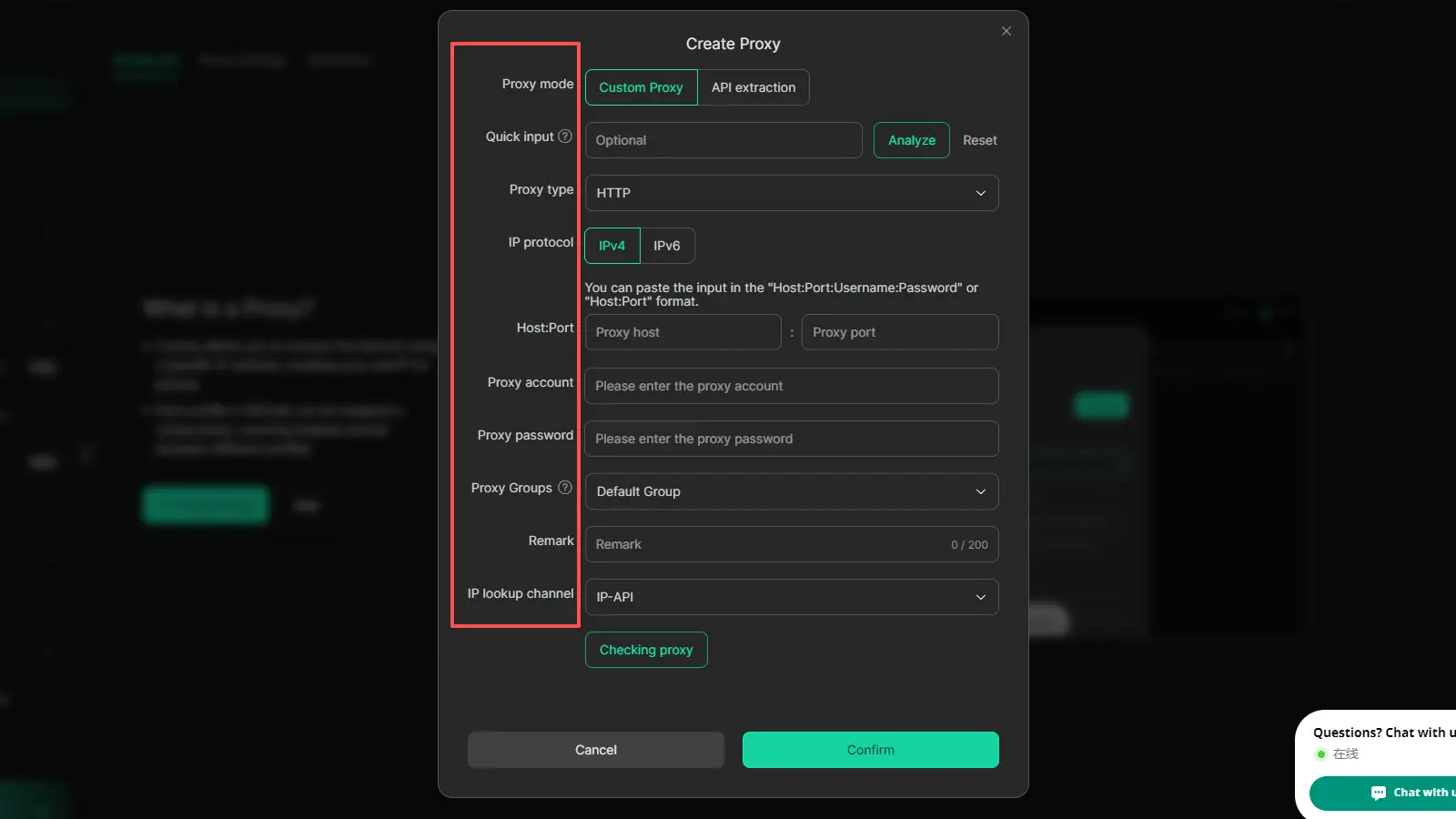
Task: Open the IP-API lookup channel dropdown
Action: click(791, 597)
